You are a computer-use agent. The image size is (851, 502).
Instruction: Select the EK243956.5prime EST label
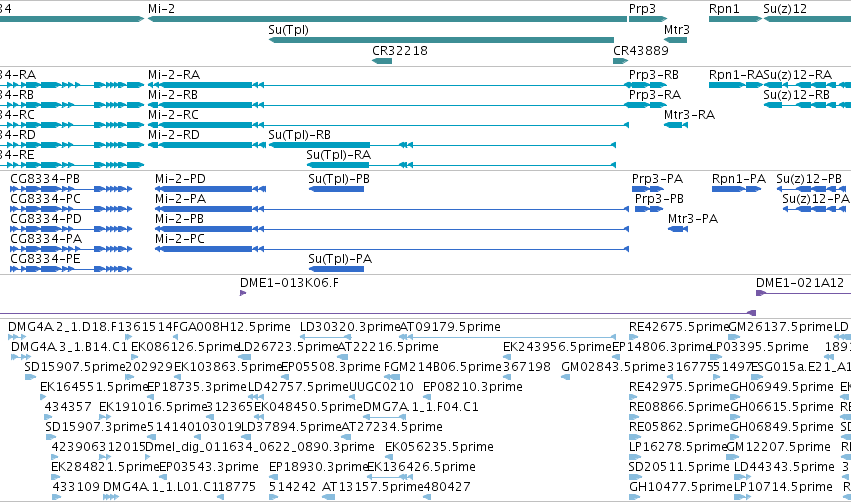click(x=557, y=347)
